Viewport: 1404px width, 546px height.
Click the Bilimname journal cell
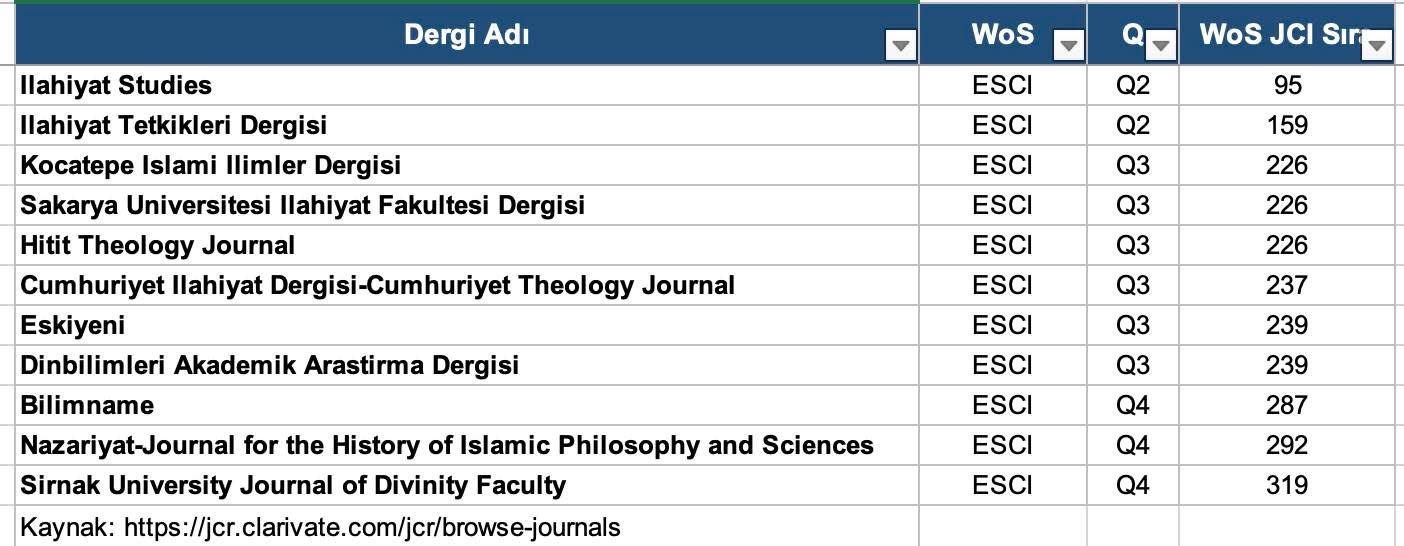pyautogui.click(x=87, y=405)
